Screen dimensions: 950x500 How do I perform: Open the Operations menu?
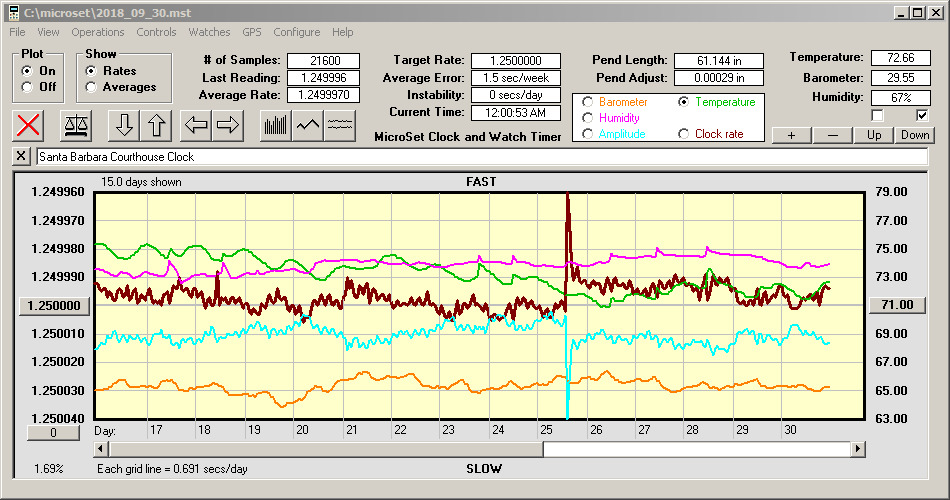[x=98, y=32]
